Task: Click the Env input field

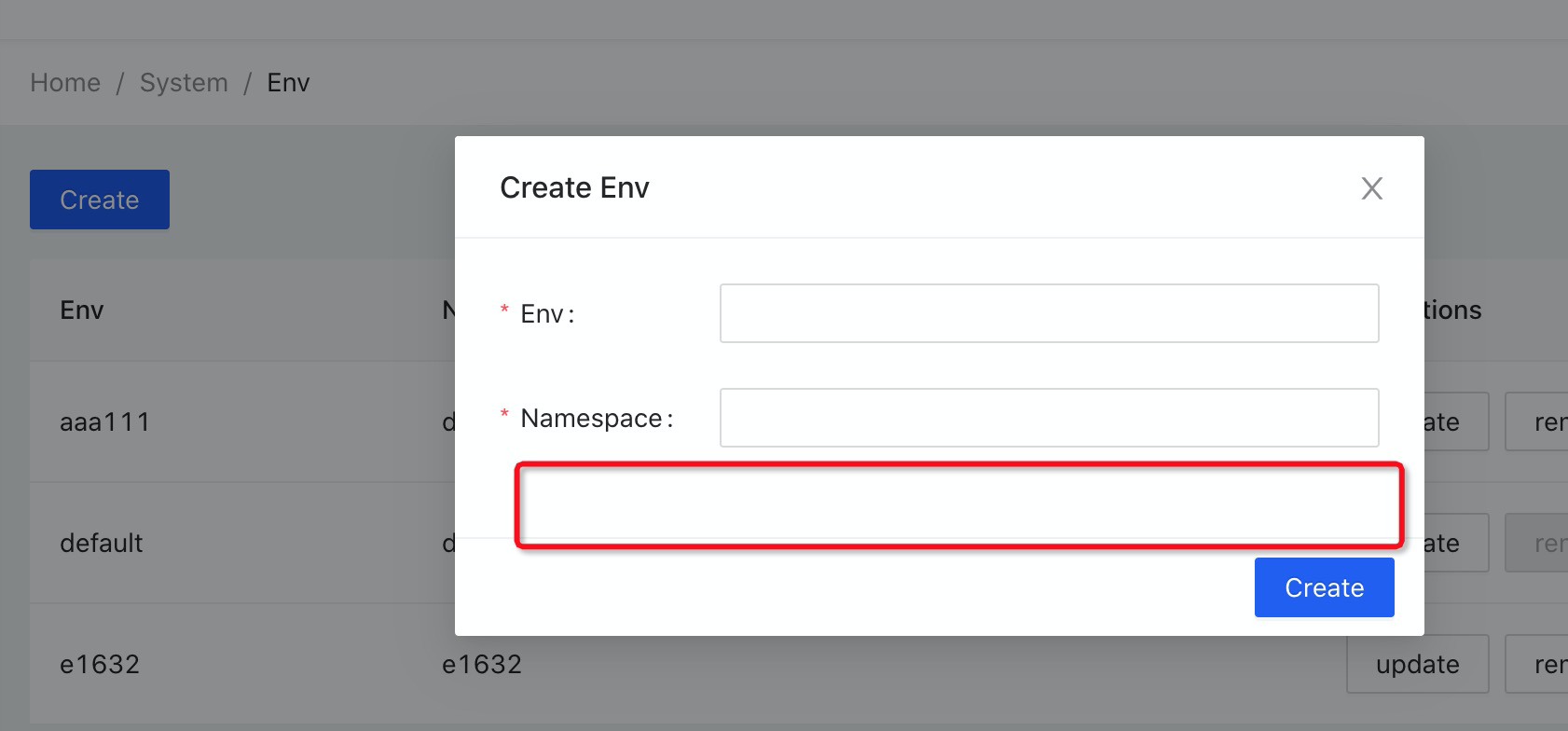Action: tap(1048, 313)
